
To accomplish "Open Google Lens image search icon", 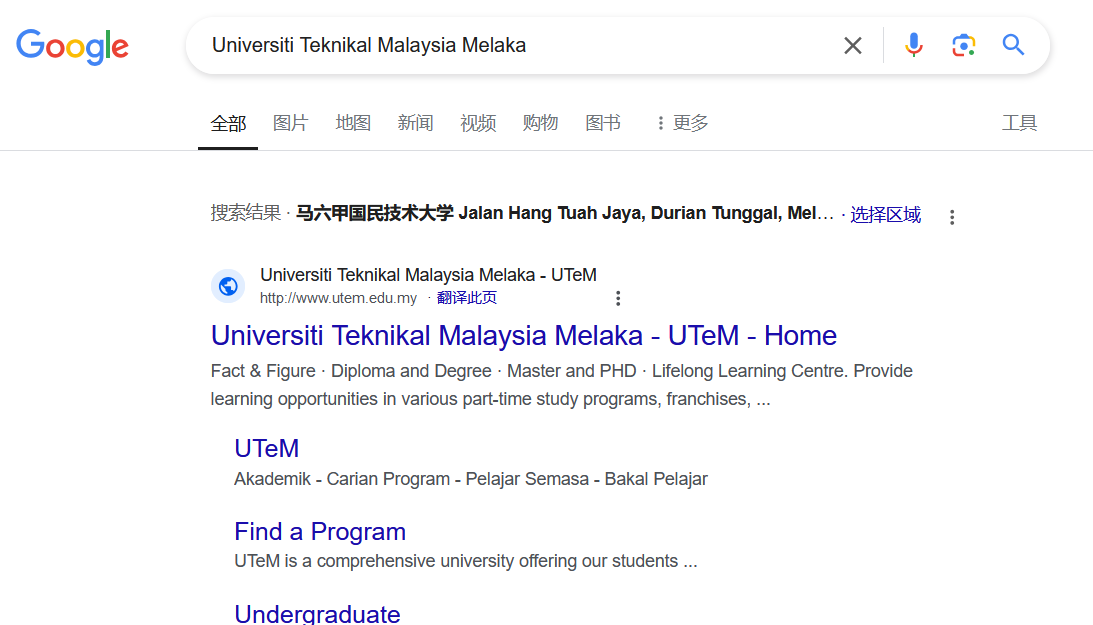I will point(963,45).
